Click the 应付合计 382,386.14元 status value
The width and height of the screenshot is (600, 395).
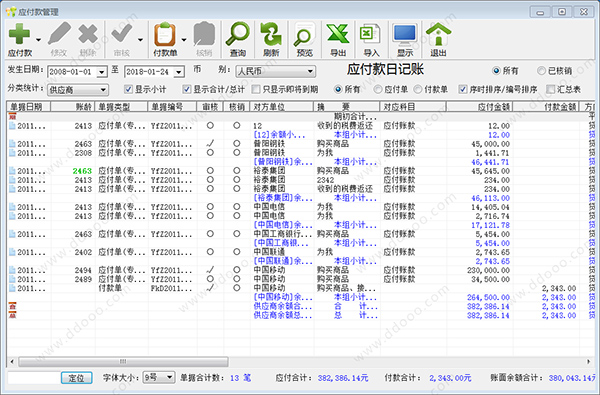click(342, 378)
